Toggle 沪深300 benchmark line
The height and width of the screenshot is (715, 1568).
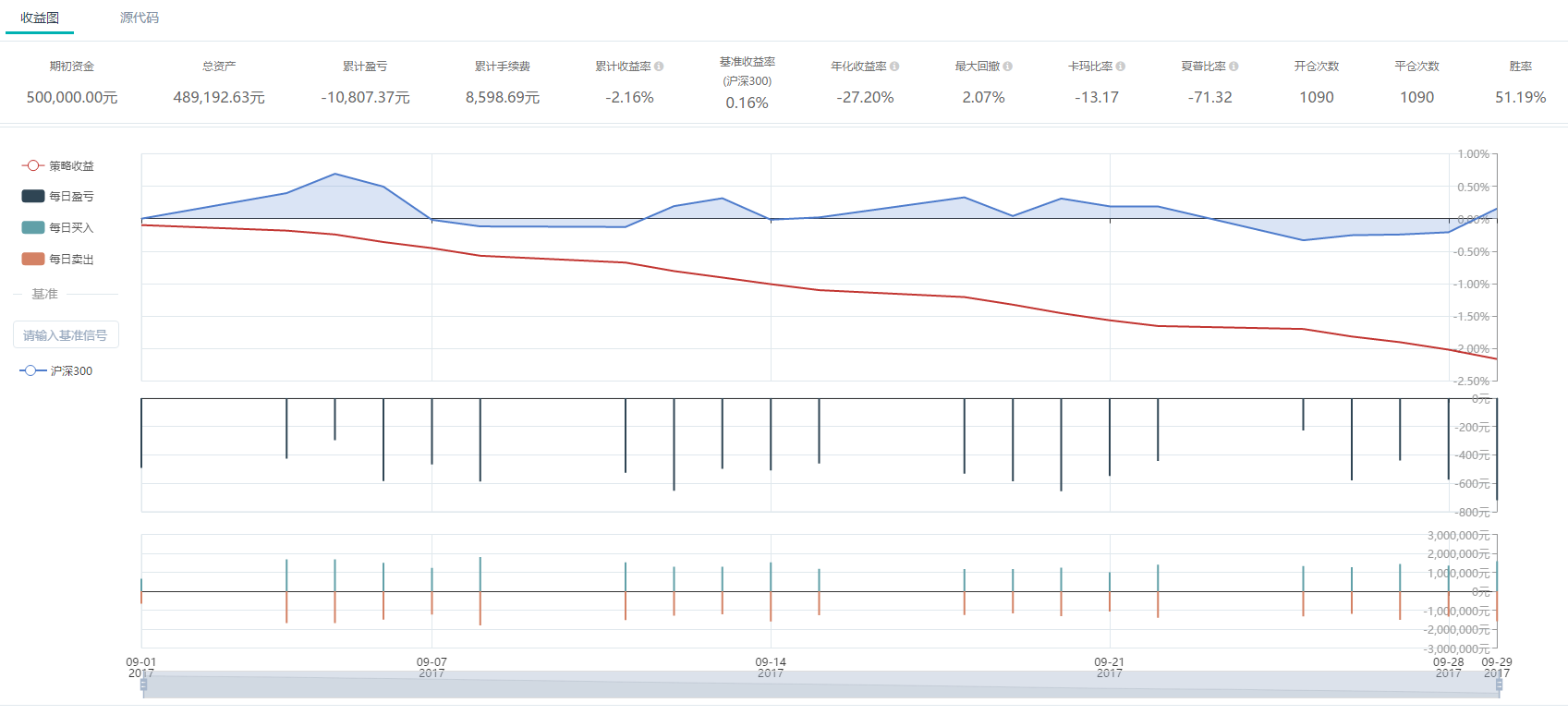pos(56,370)
